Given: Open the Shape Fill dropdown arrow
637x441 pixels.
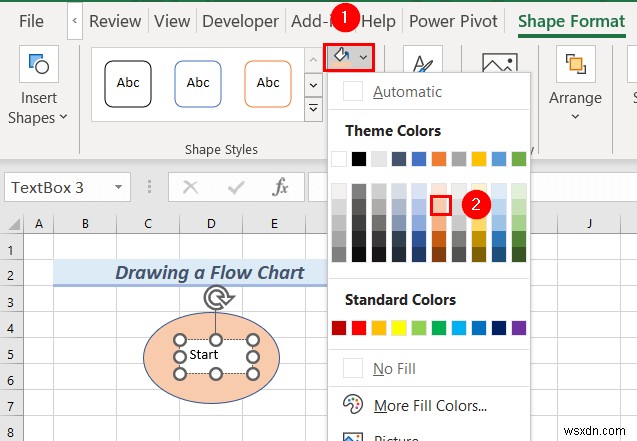Looking at the screenshot, I should pos(364,57).
